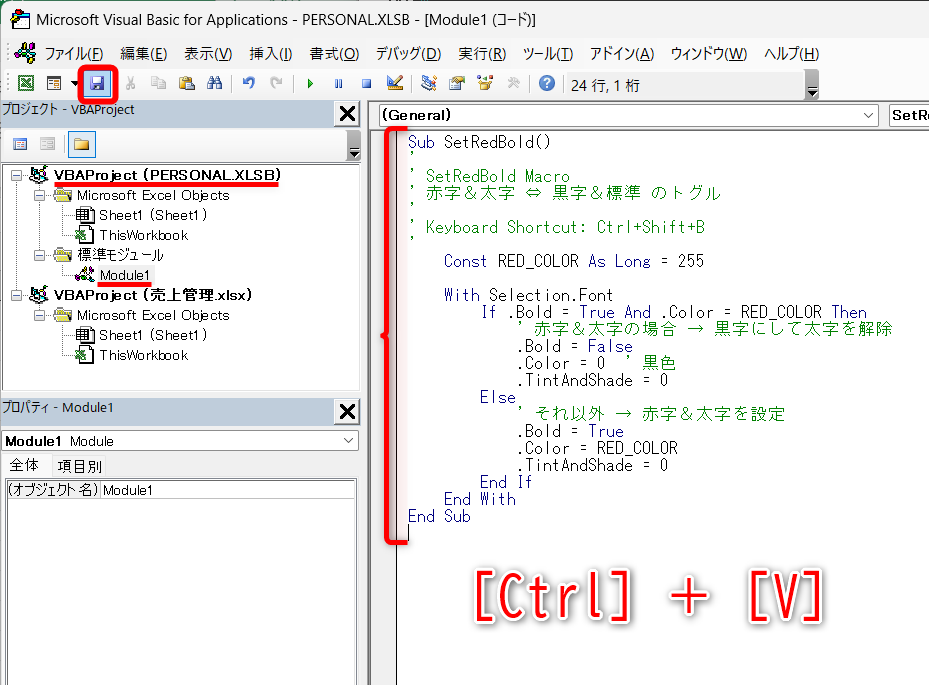Image resolution: width=929 pixels, height=685 pixels.
Task: Click the Reset stop icon
Action: 367,84
